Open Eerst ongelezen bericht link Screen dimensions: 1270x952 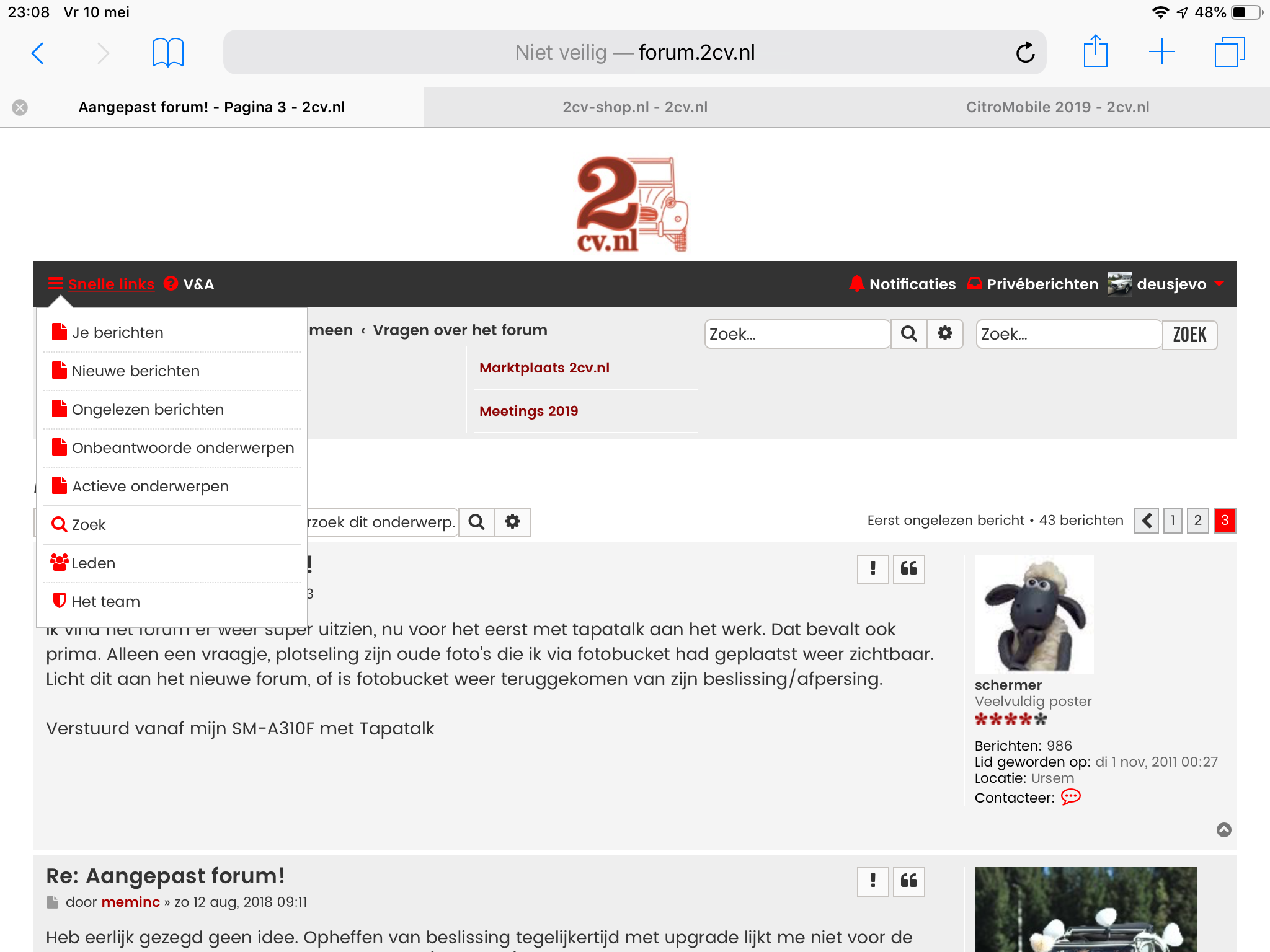[x=946, y=521]
